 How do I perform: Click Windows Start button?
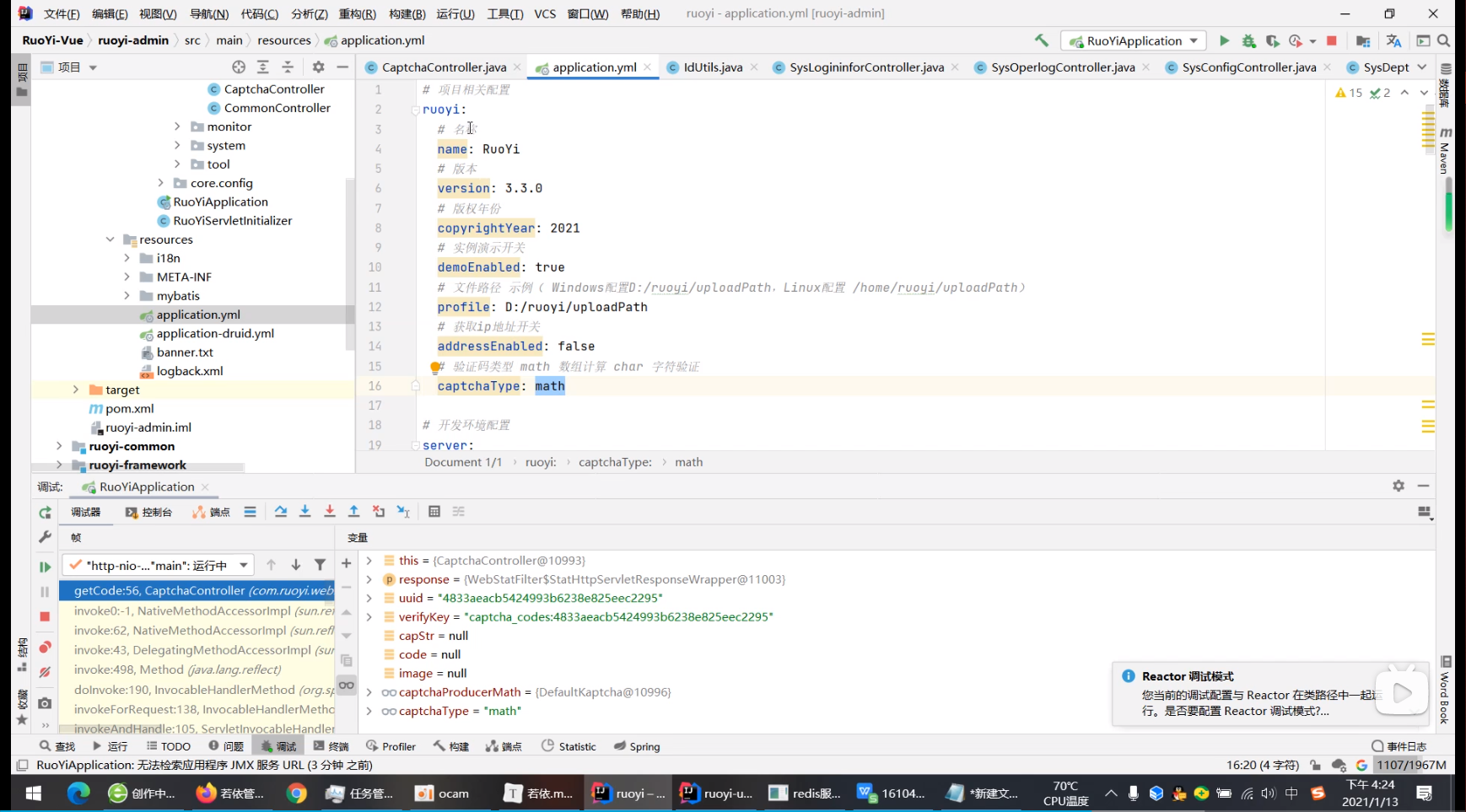[34, 793]
